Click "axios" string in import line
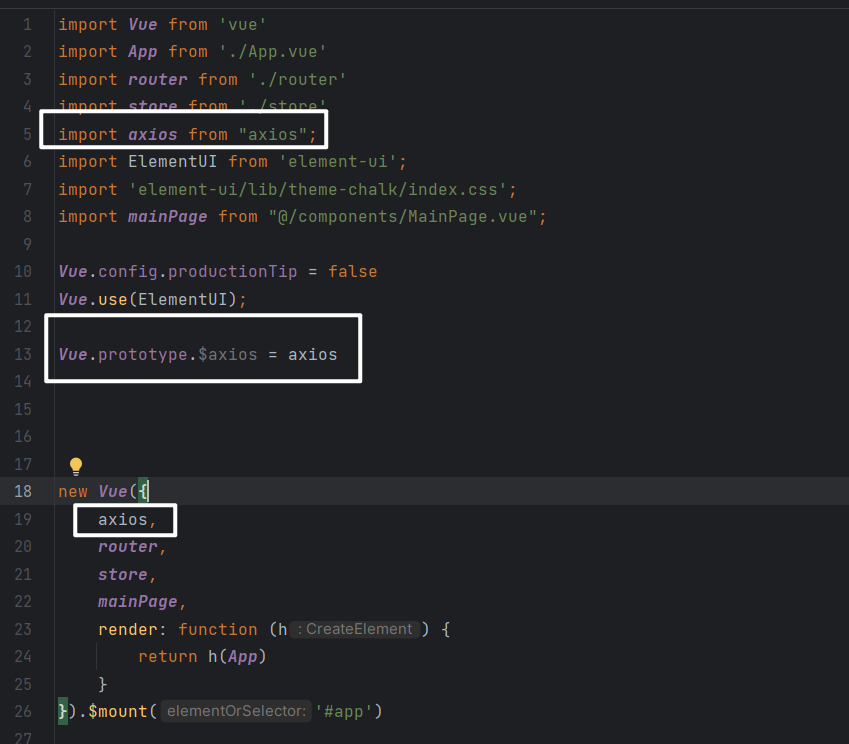Screen dimensions: 849x744 coord(272,134)
